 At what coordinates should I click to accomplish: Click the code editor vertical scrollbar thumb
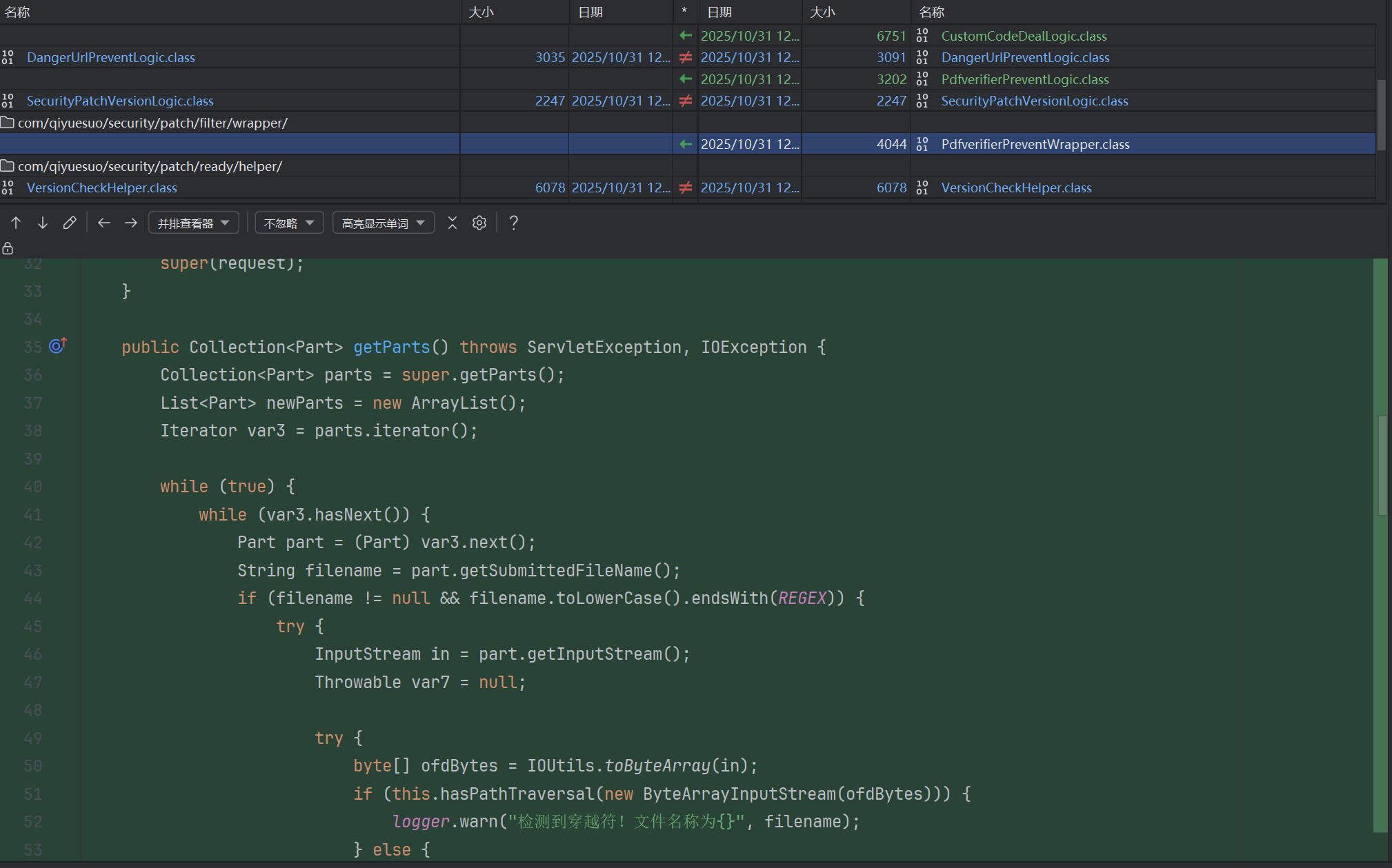[1382, 465]
